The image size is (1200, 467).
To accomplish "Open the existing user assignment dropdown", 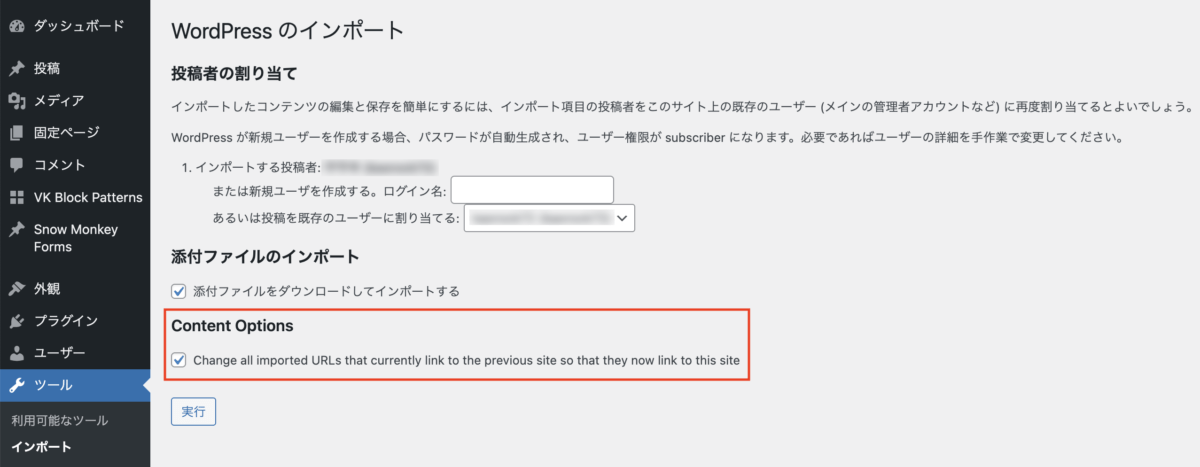I will (x=548, y=216).
